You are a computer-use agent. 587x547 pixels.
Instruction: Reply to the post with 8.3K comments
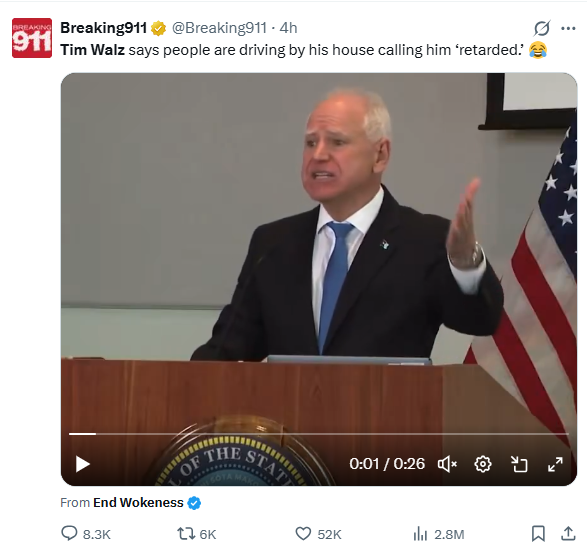click(86, 534)
